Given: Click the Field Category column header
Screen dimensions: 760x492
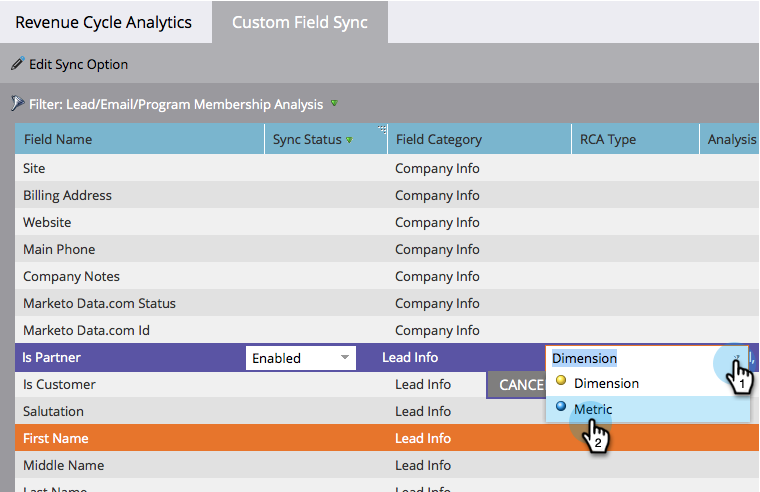Looking at the screenshot, I should coord(439,140).
